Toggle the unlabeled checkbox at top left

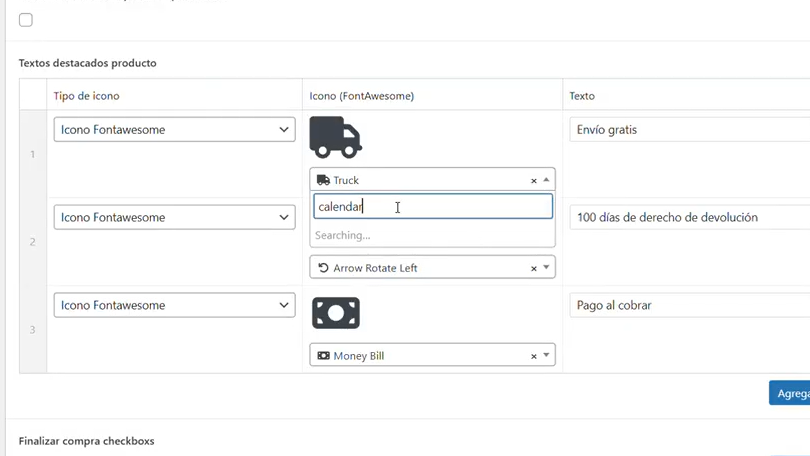click(x=26, y=20)
